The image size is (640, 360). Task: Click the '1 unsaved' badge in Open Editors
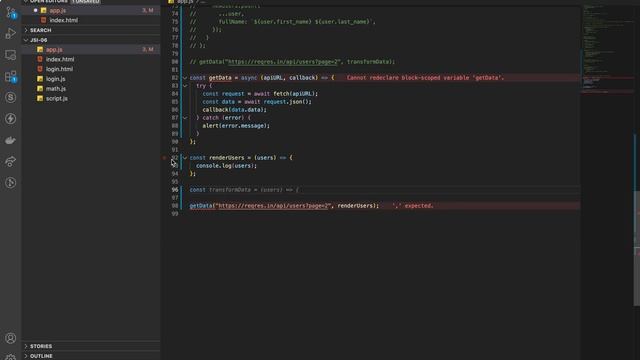pyautogui.click(x=86, y=2)
